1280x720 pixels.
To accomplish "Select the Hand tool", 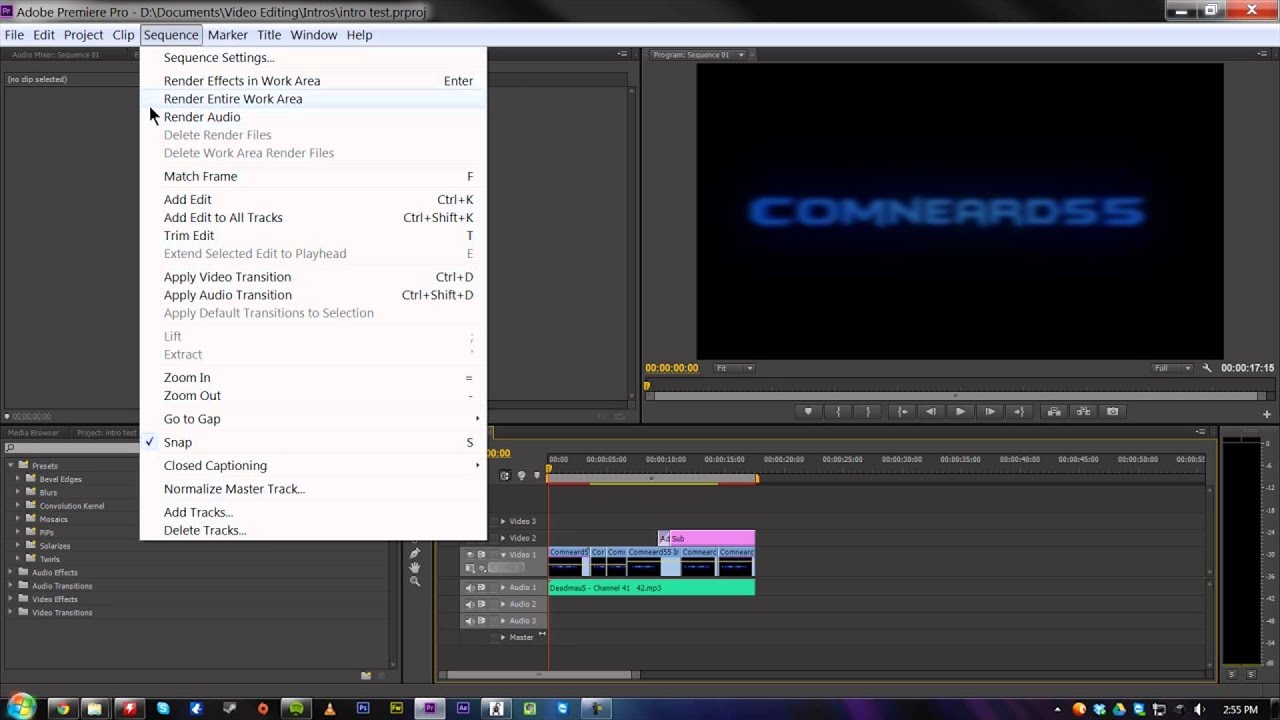I will pos(415,567).
